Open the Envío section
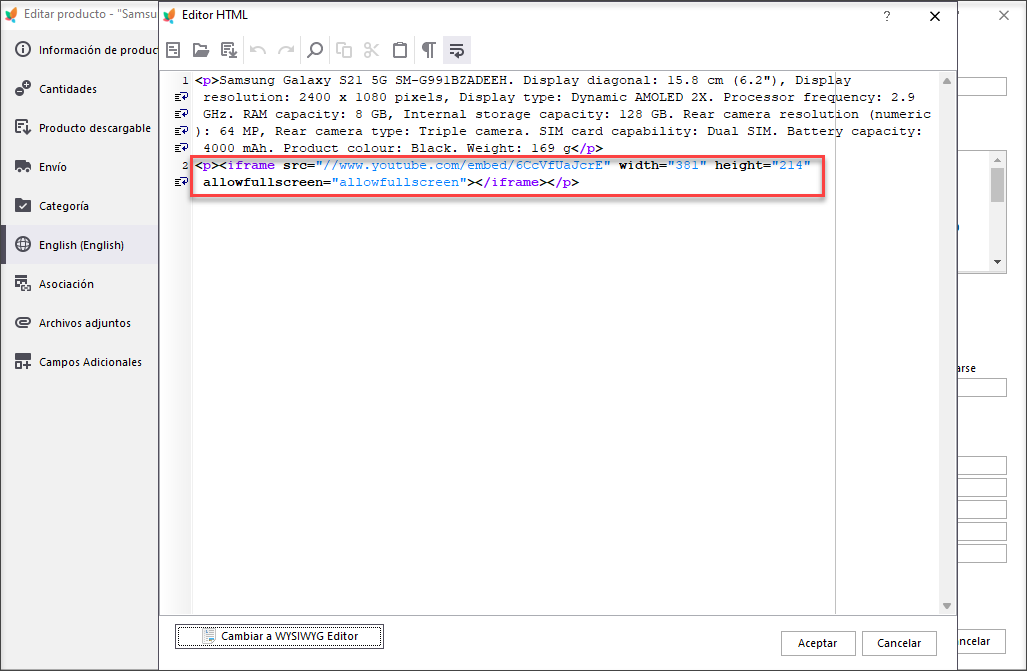 pyautogui.click(x=79, y=166)
